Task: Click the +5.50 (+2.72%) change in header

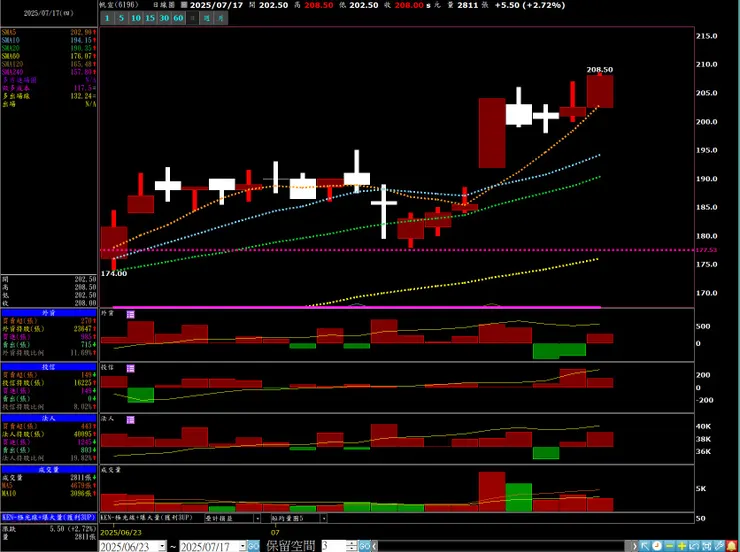Action: pos(530,5)
